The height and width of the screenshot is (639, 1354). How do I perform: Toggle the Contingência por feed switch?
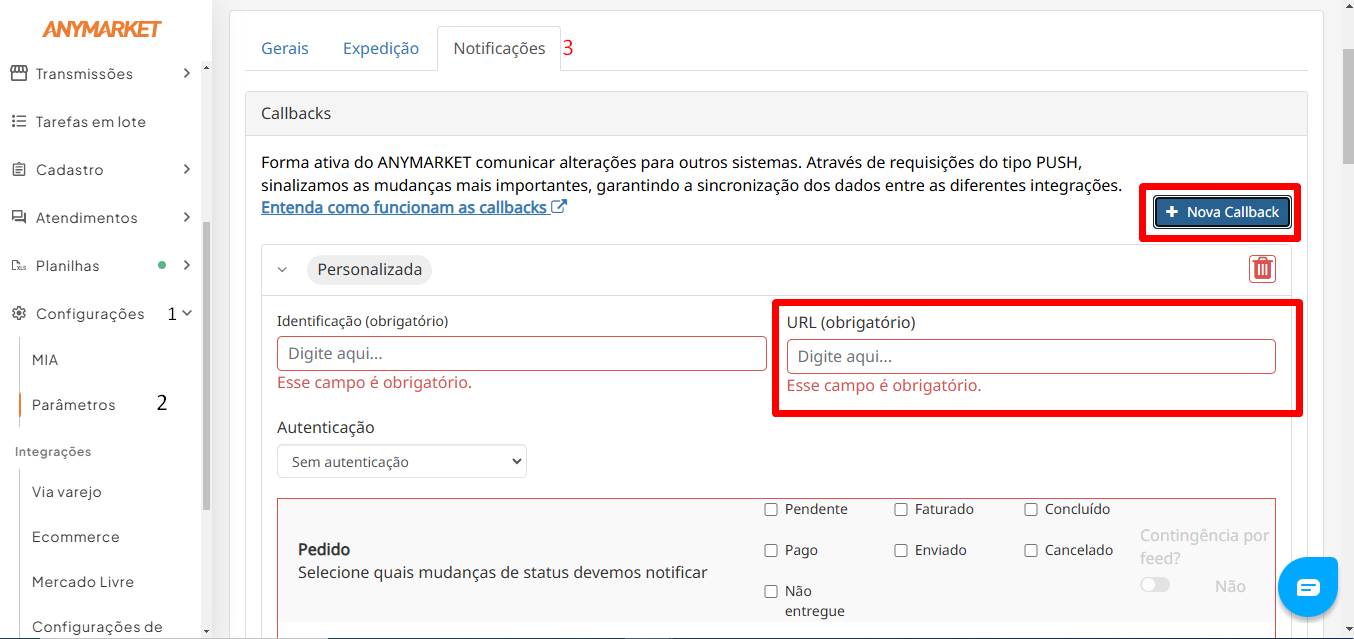tap(1155, 585)
